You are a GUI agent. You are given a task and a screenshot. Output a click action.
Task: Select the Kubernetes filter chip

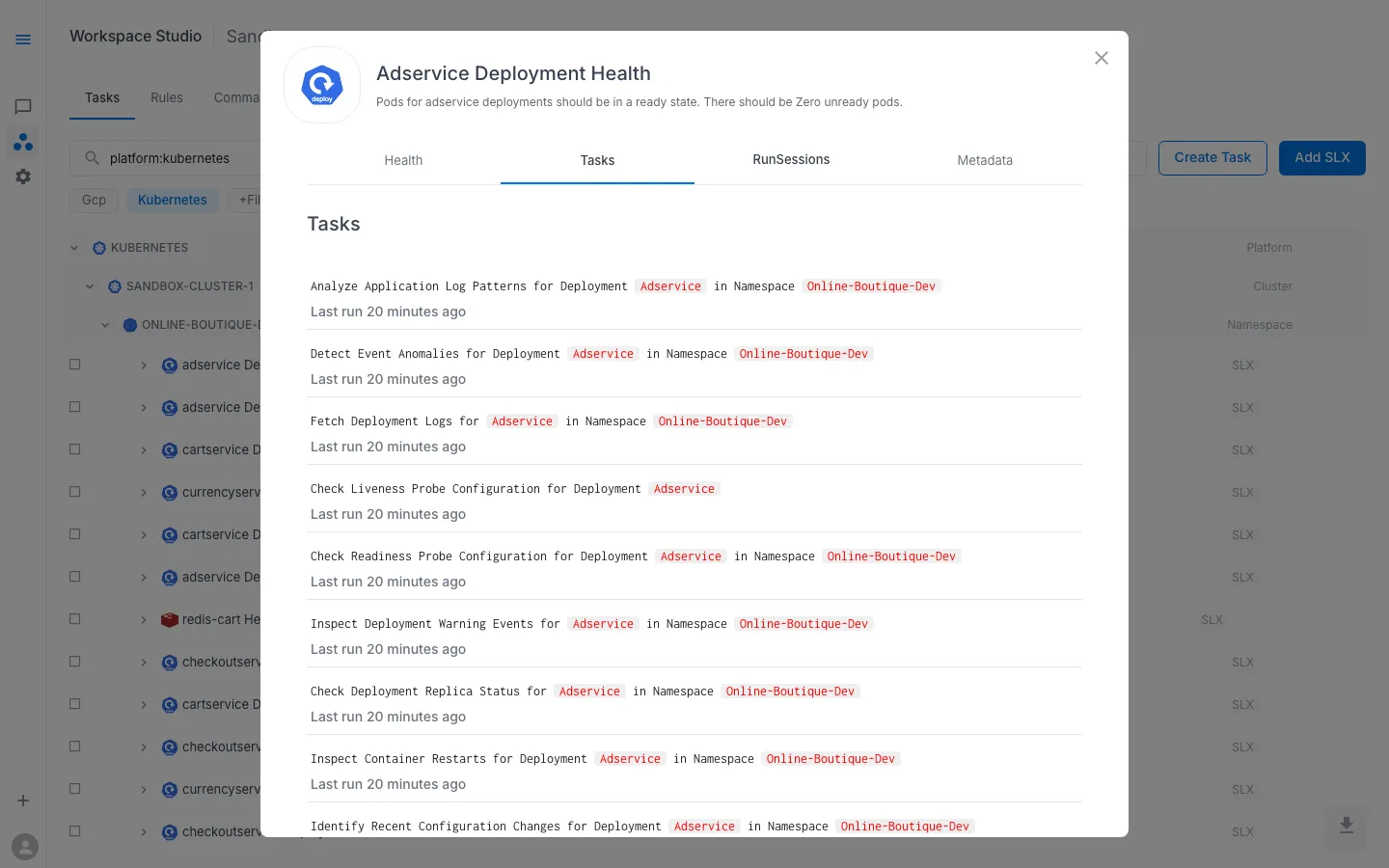(x=172, y=200)
